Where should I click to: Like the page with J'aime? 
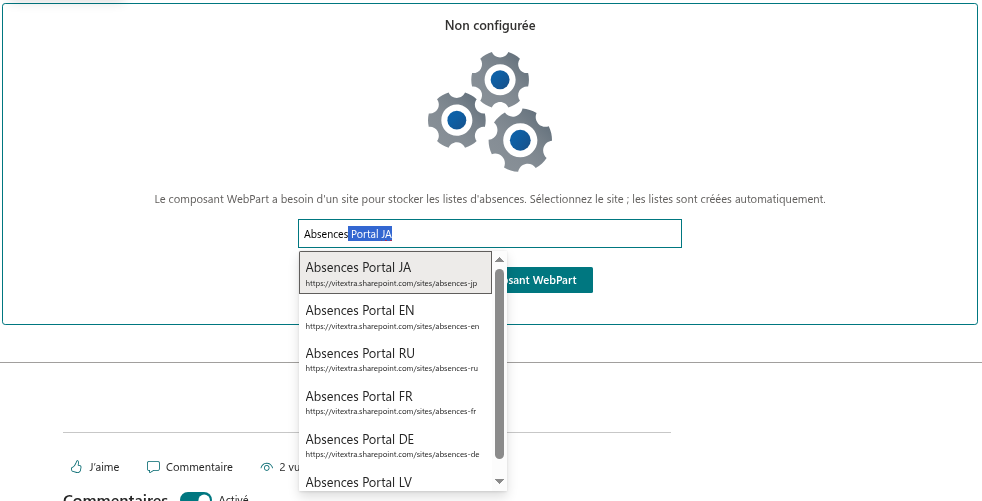pyautogui.click(x=95, y=467)
